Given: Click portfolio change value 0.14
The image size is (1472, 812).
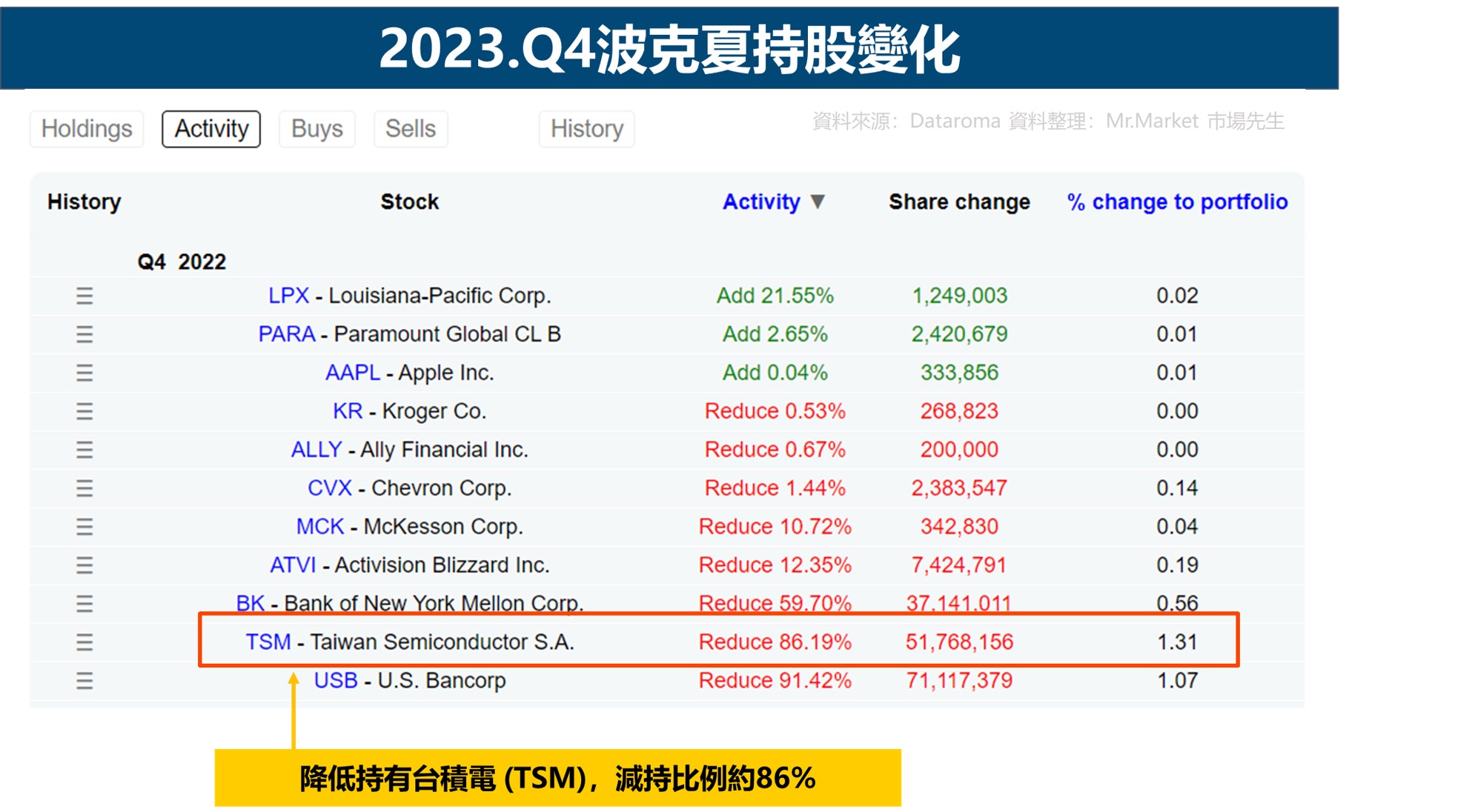Looking at the screenshot, I should click(x=1177, y=488).
